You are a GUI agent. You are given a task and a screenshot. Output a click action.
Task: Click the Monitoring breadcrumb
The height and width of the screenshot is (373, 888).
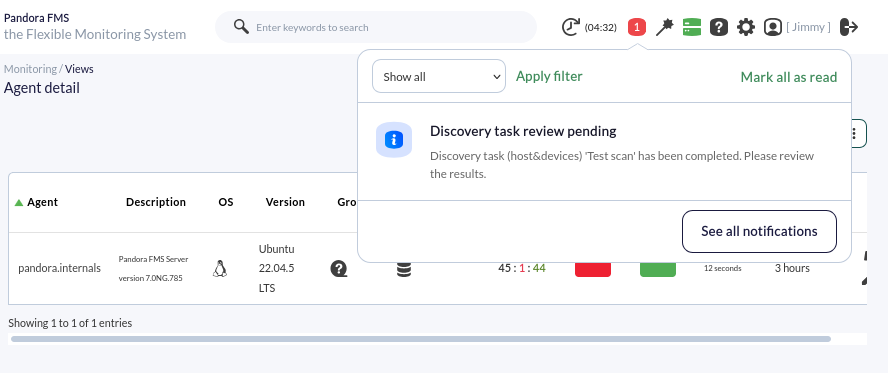[30, 69]
